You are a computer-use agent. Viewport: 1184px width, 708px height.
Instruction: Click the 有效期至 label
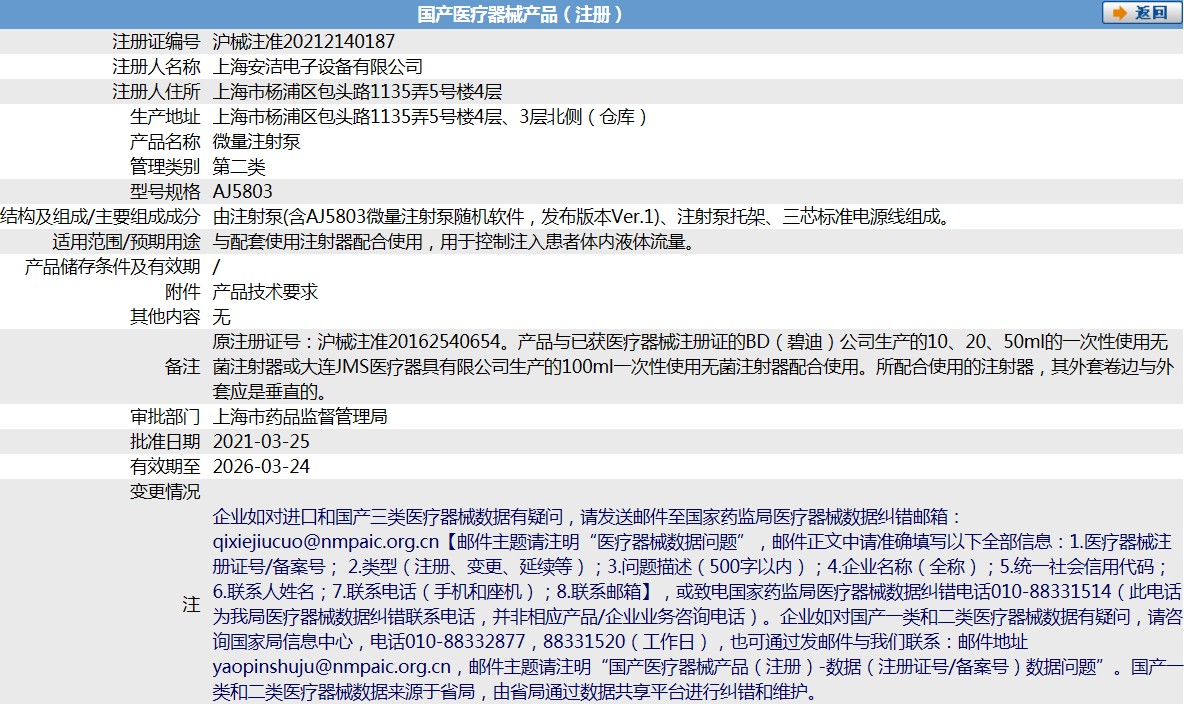[165, 466]
